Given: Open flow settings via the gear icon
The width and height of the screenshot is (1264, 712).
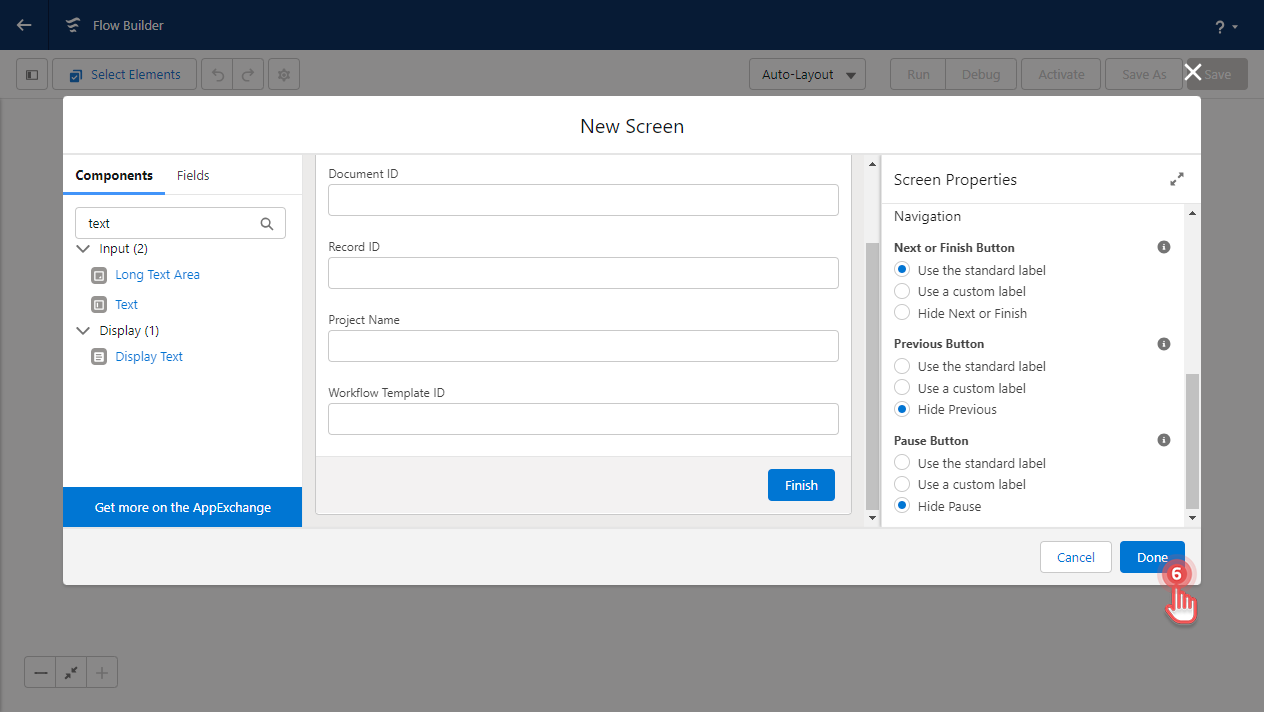Looking at the screenshot, I should [x=283, y=73].
